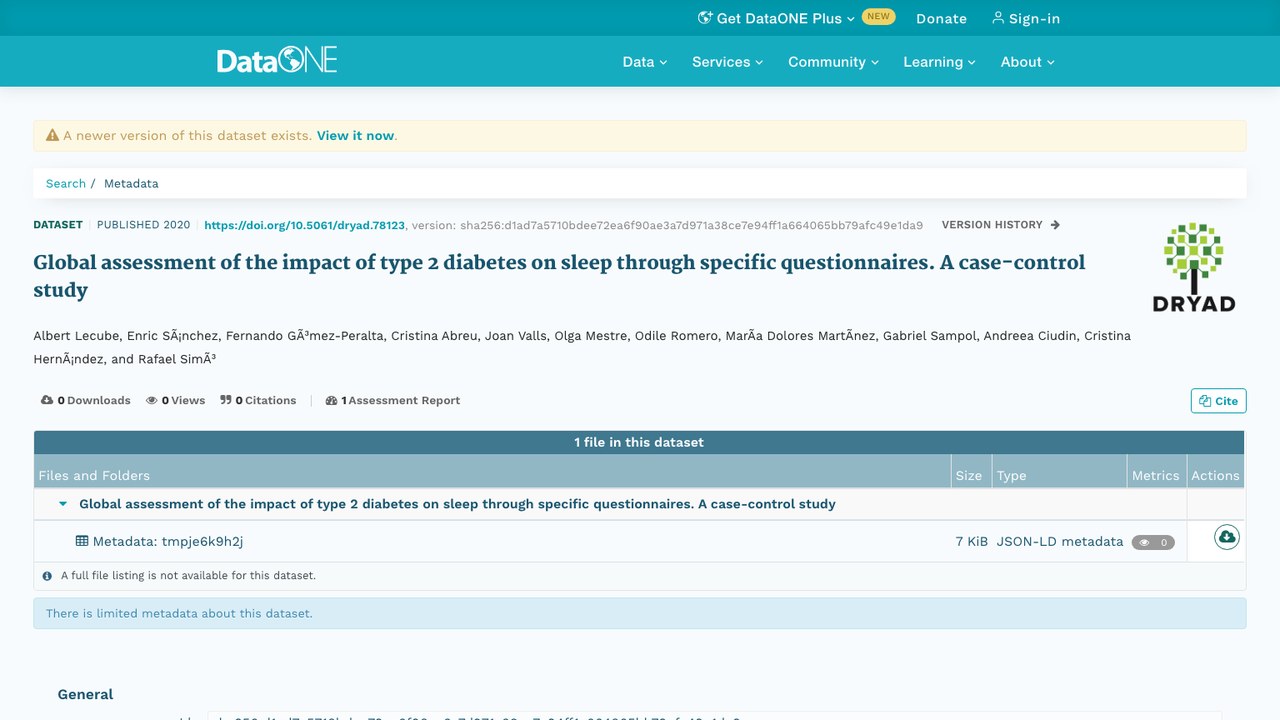
Task: Download the tmpje6k9h2j metadata file
Action: click(x=1226, y=537)
